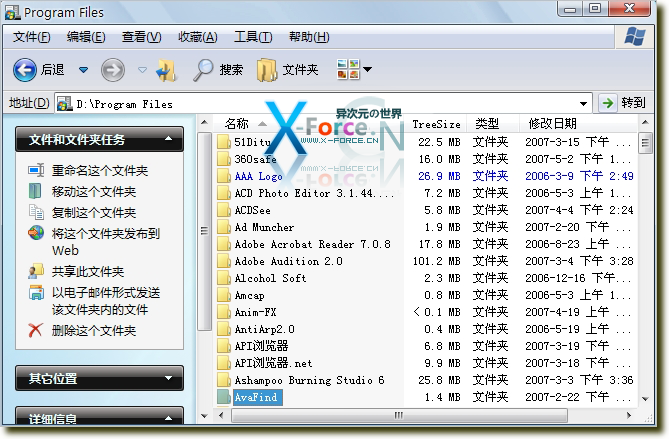Click the file list horizontal scrollbar thumb

[399, 415]
